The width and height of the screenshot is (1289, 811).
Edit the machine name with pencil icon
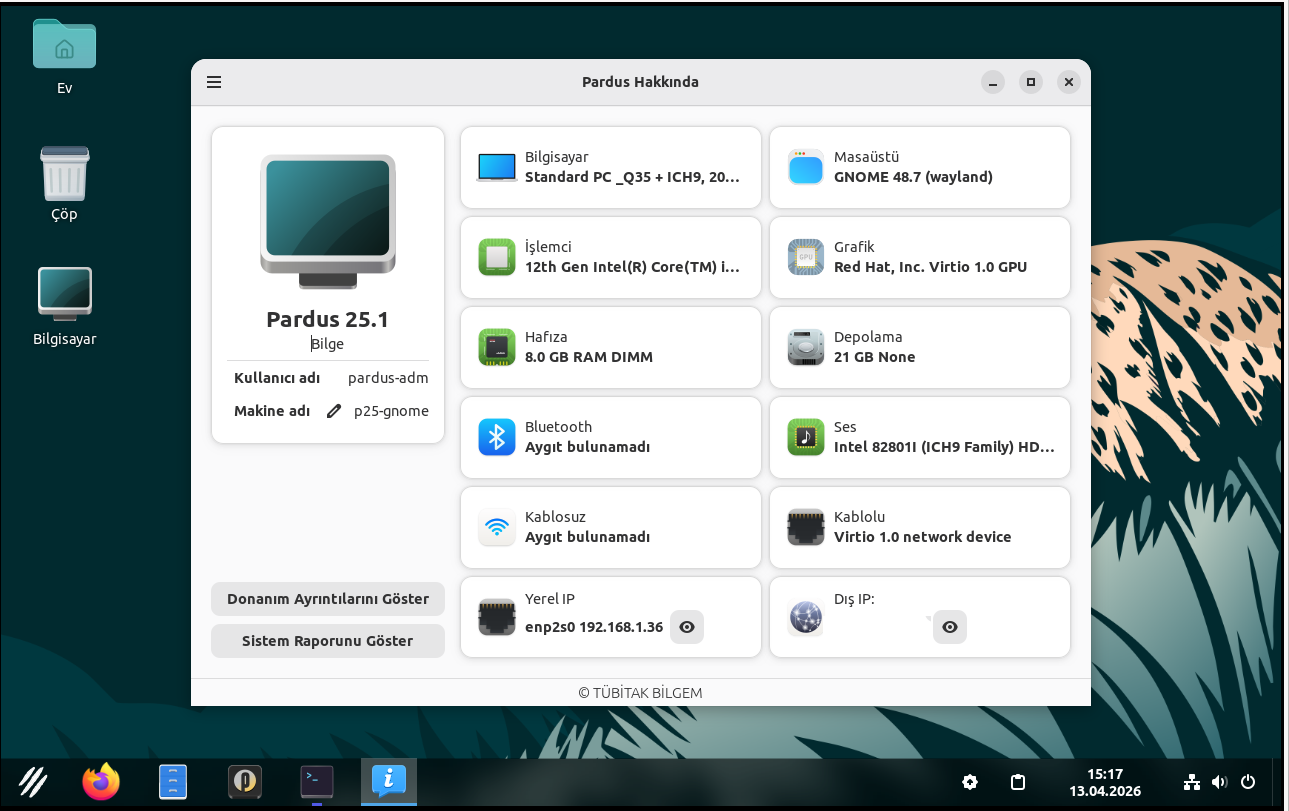click(x=334, y=411)
